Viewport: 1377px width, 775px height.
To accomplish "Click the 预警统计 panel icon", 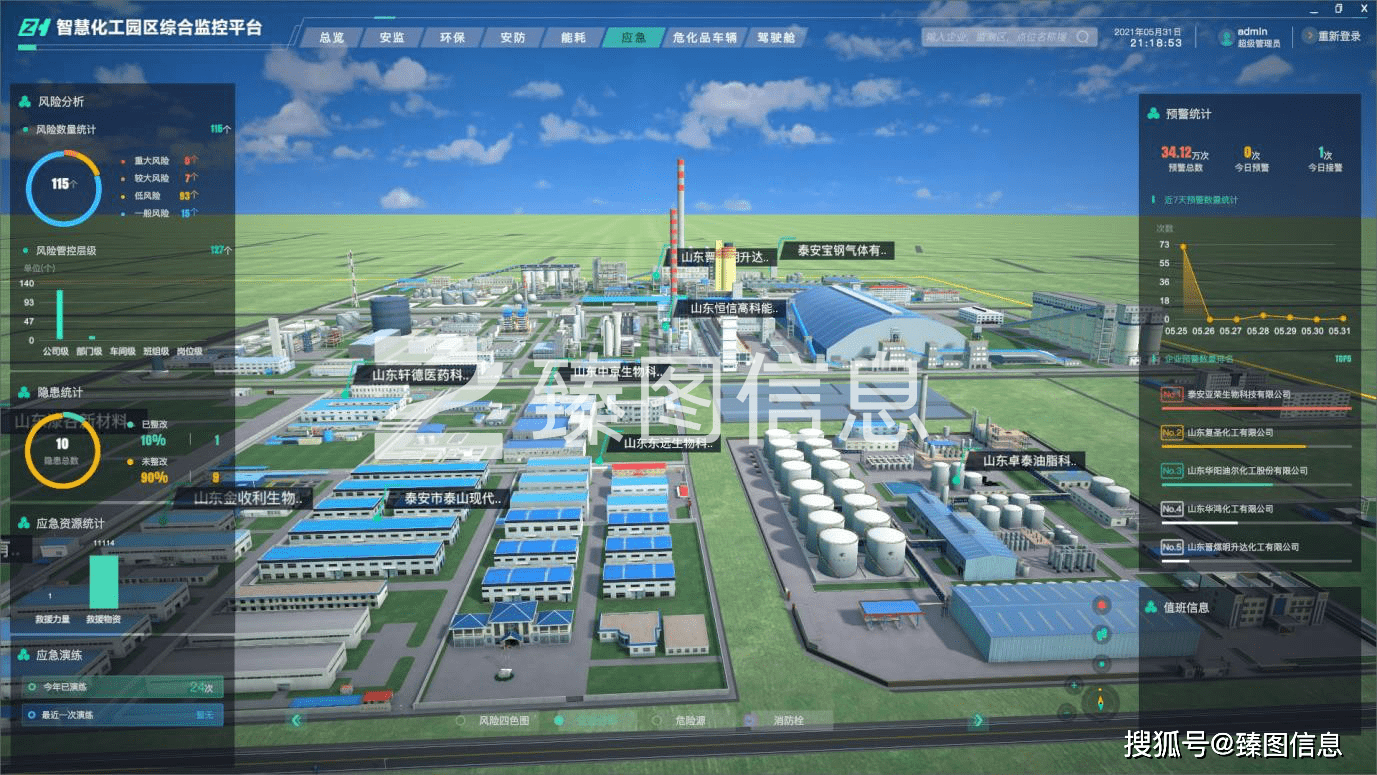I will click(x=1153, y=114).
